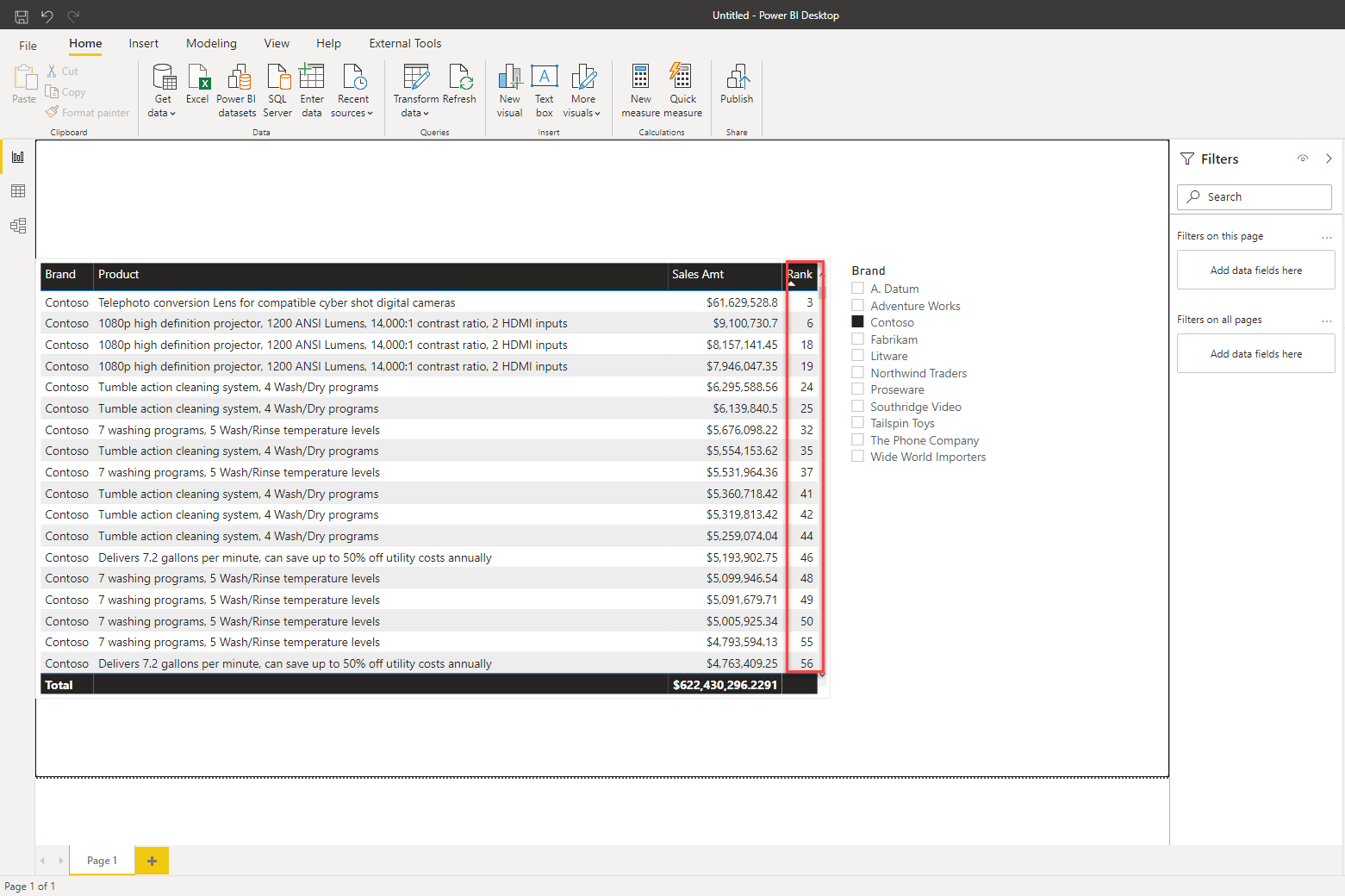
Task: Check the Fabrikam brand checkbox
Action: [x=857, y=339]
